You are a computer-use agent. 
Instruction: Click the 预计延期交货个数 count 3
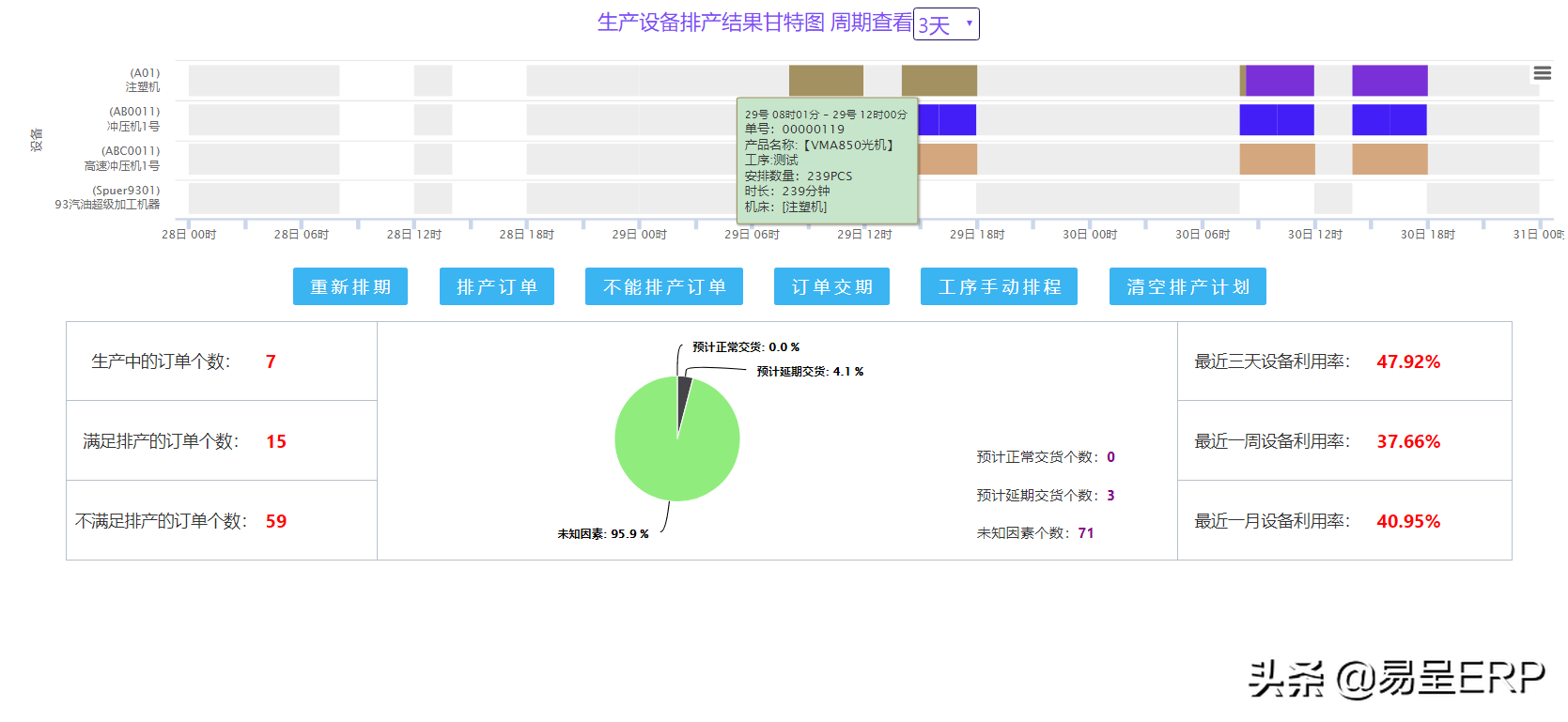click(x=1110, y=496)
